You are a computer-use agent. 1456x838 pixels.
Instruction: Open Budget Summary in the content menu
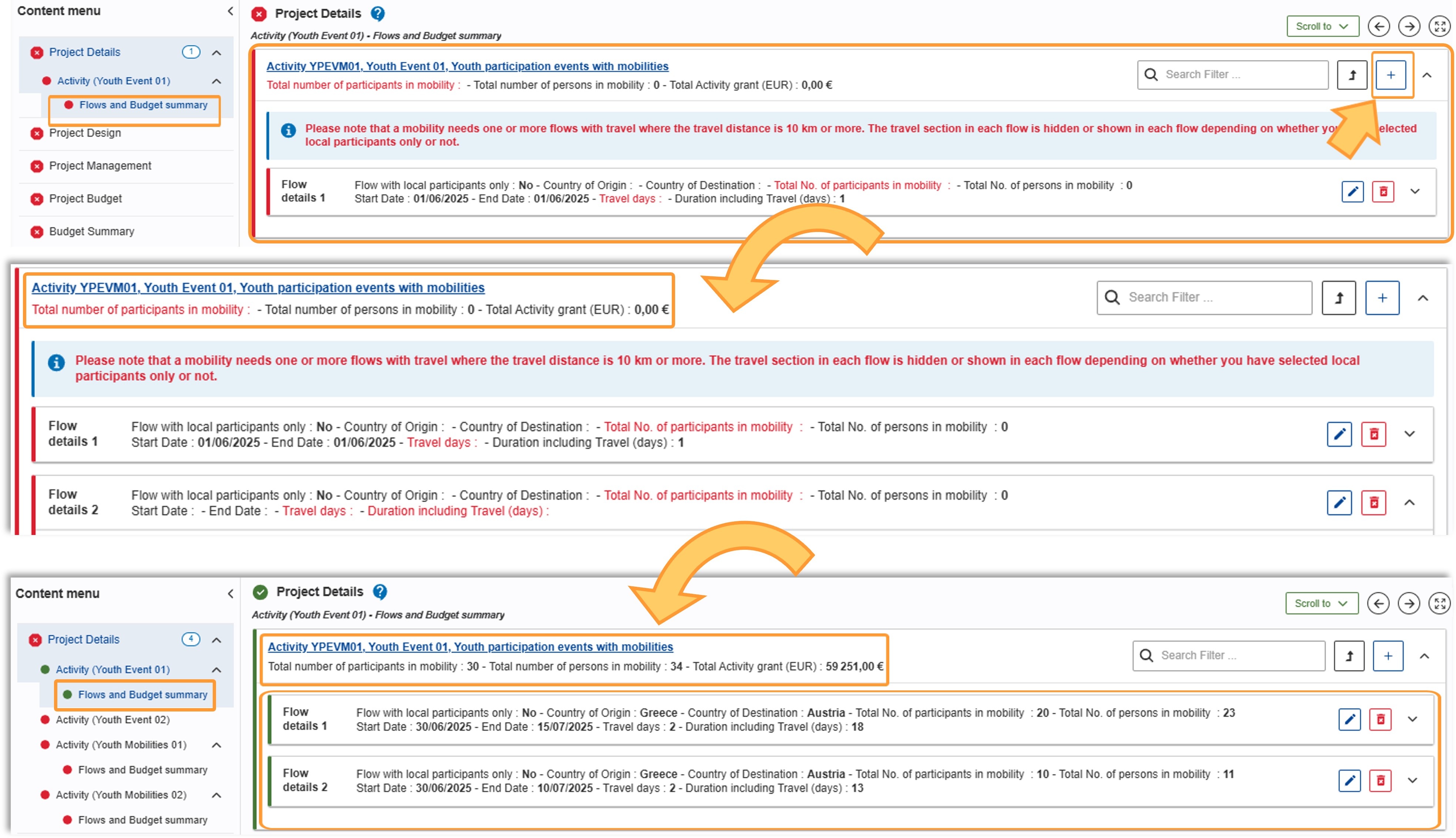[91, 231]
